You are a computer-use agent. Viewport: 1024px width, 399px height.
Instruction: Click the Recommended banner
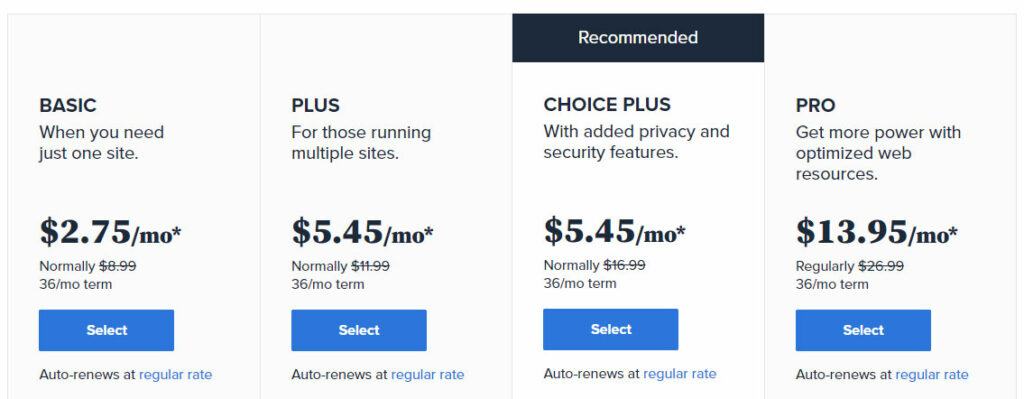click(x=638, y=38)
